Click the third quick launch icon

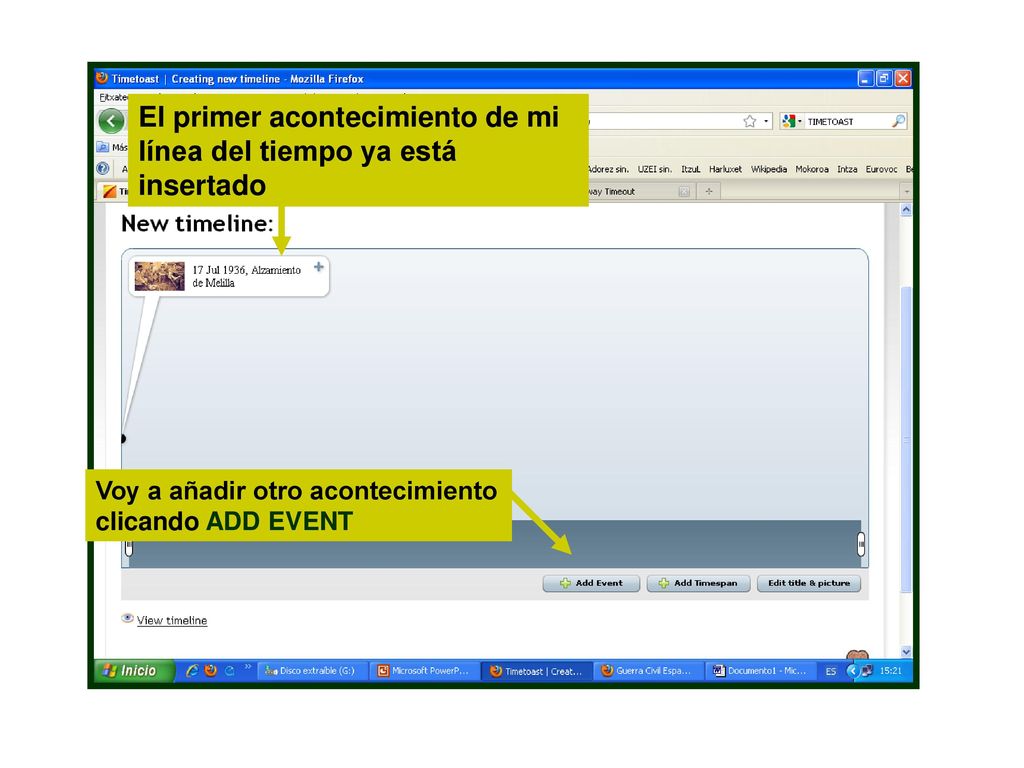(x=229, y=671)
